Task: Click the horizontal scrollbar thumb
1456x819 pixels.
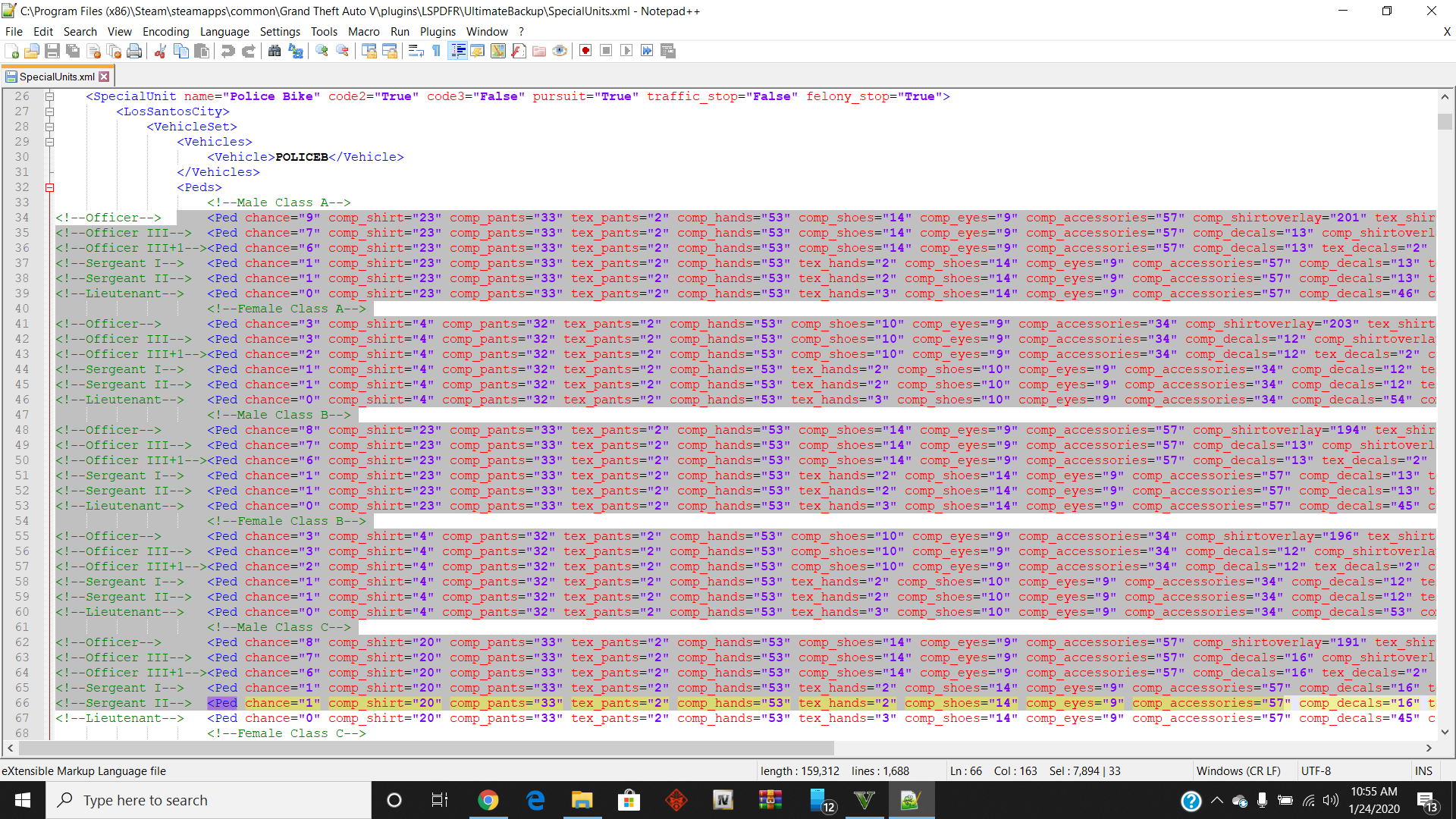Action: coord(425,748)
